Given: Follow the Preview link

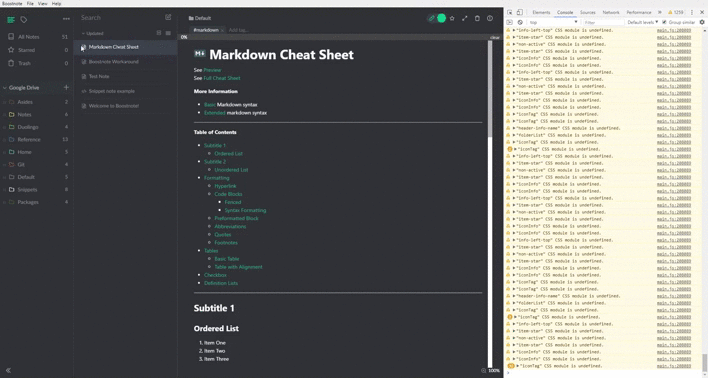Looking at the screenshot, I should tap(212, 70).
